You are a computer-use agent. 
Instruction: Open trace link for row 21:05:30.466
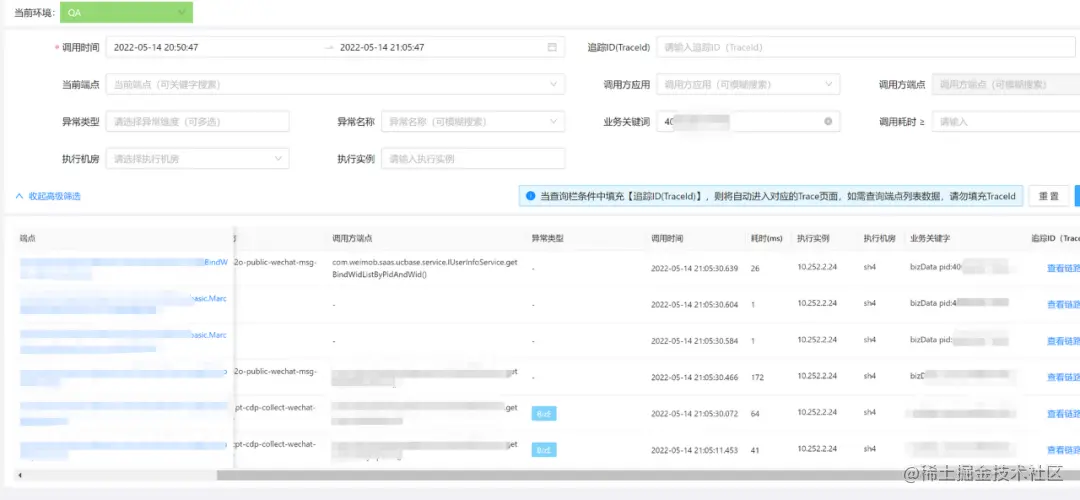[1063, 377]
